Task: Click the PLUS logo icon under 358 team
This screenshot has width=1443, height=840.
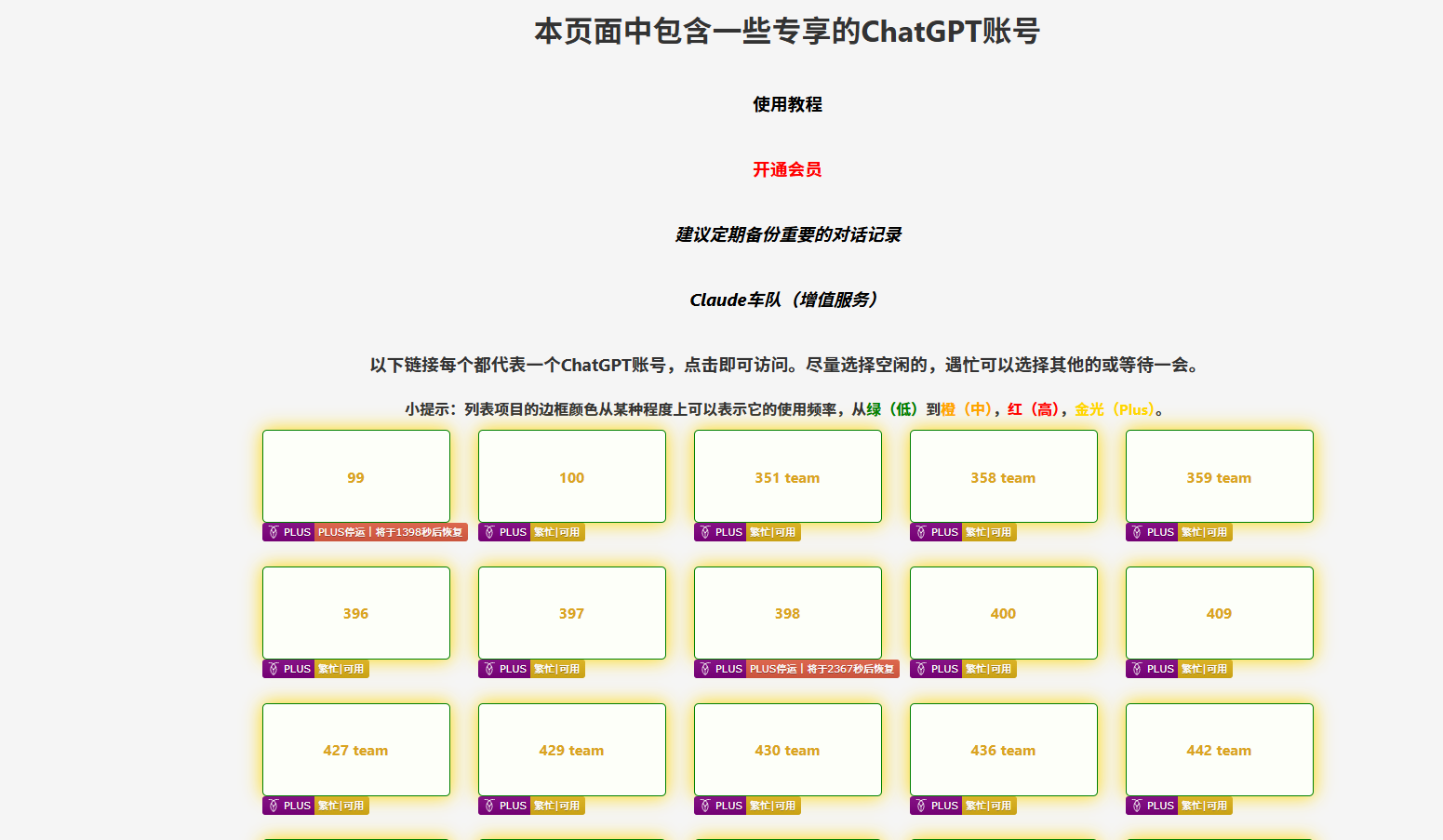Action: click(921, 532)
